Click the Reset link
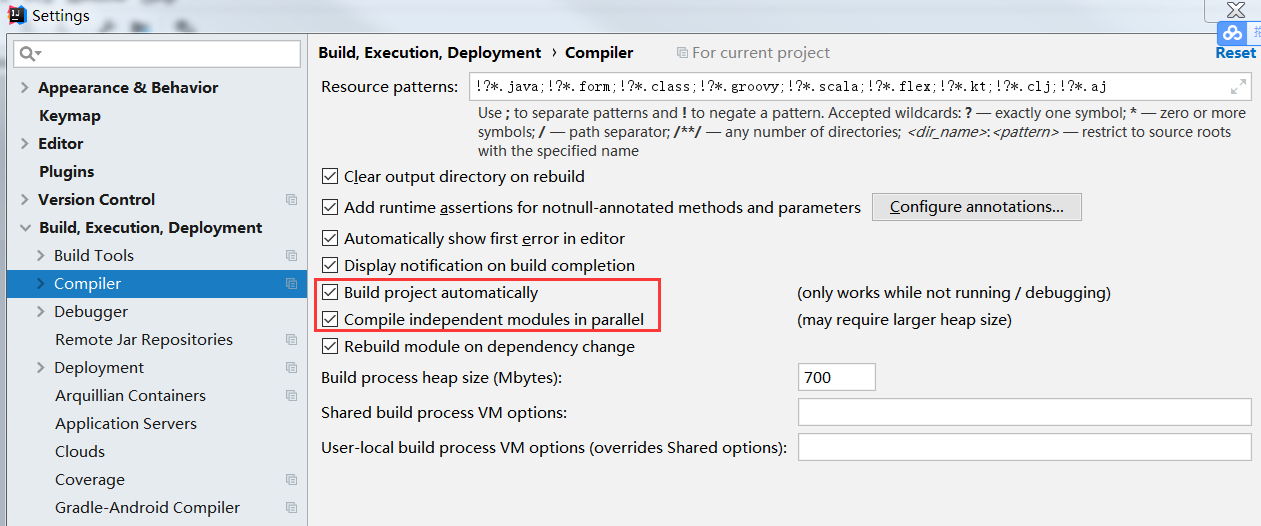1261x526 pixels. pos(1235,53)
